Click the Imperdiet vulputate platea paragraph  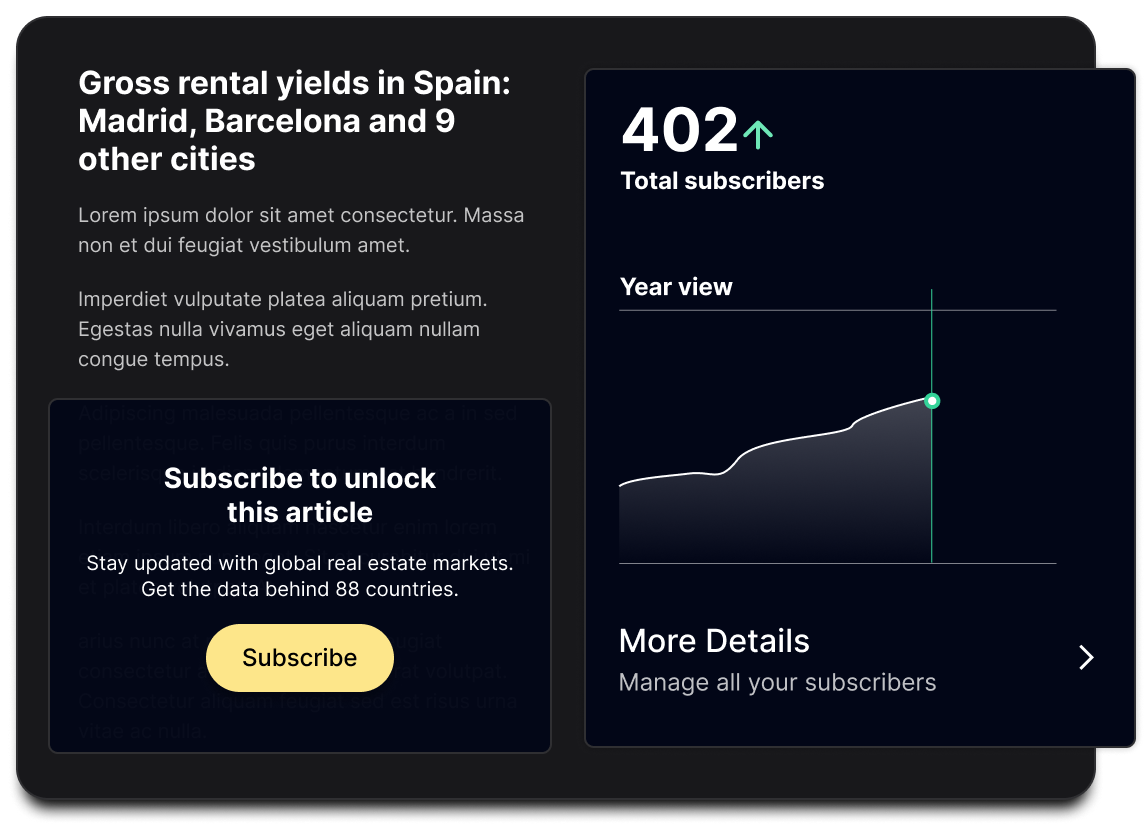click(x=283, y=329)
